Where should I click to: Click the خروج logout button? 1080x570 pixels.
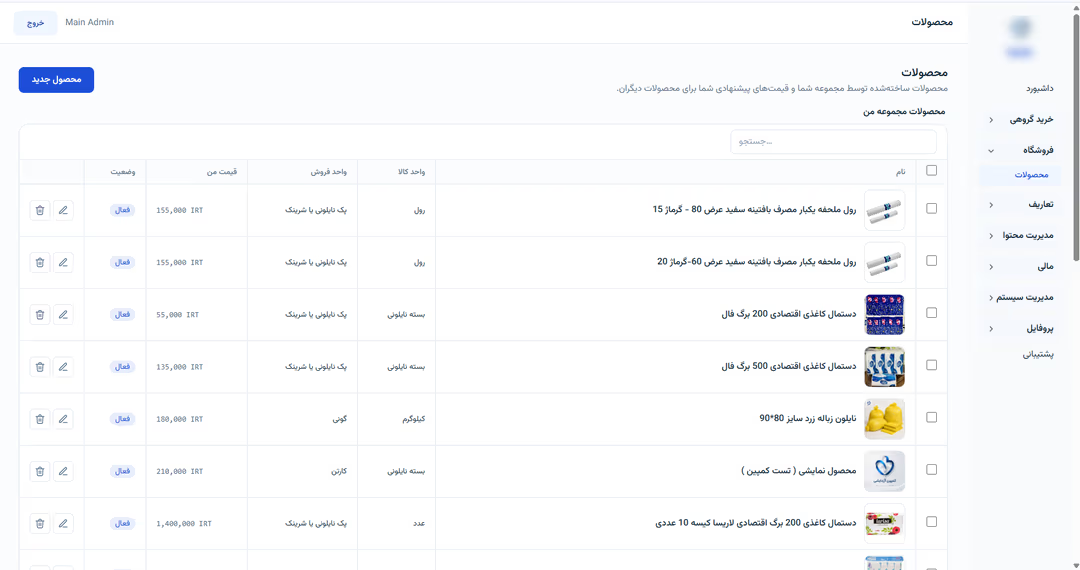pyautogui.click(x=36, y=23)
